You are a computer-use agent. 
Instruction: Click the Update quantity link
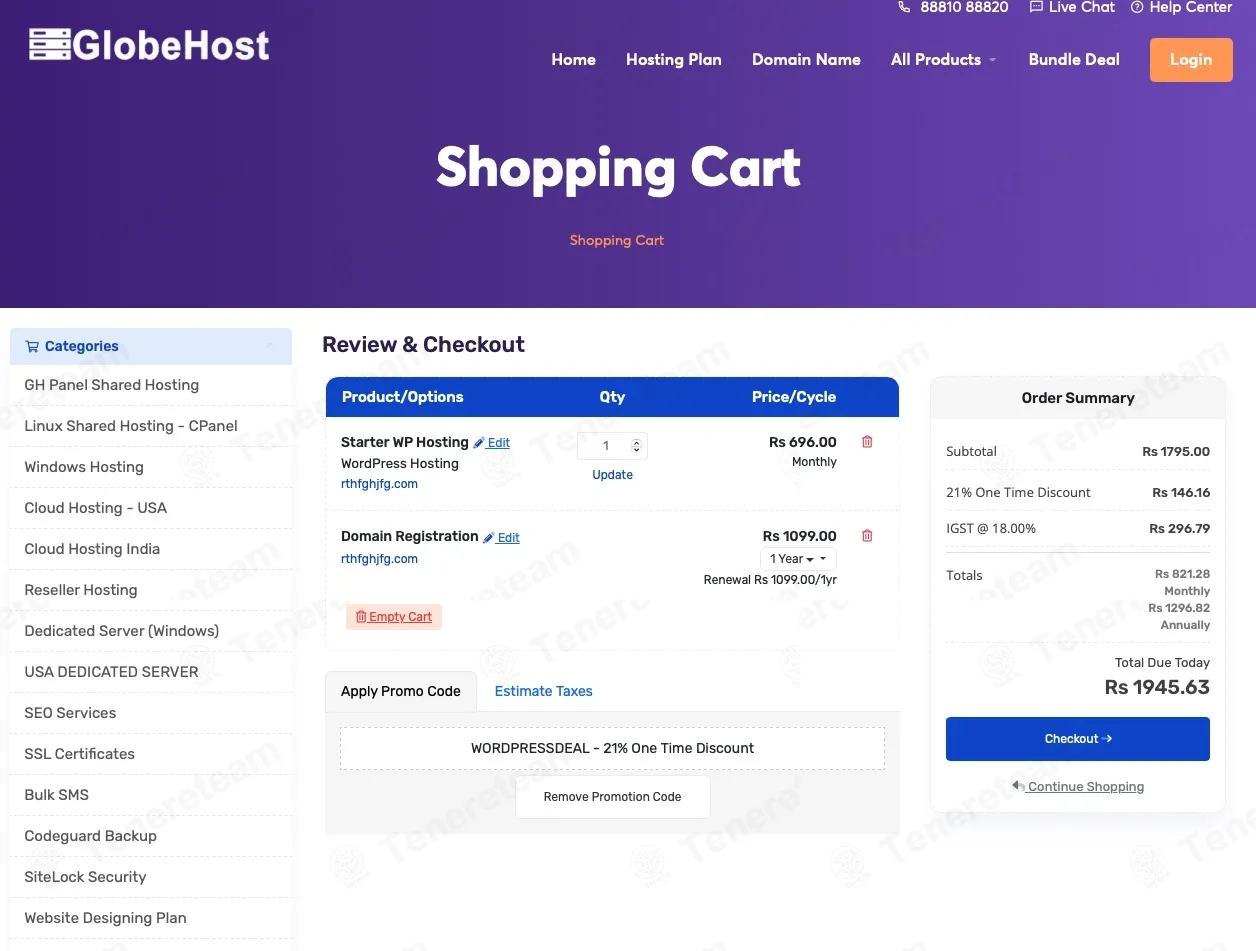612,475
